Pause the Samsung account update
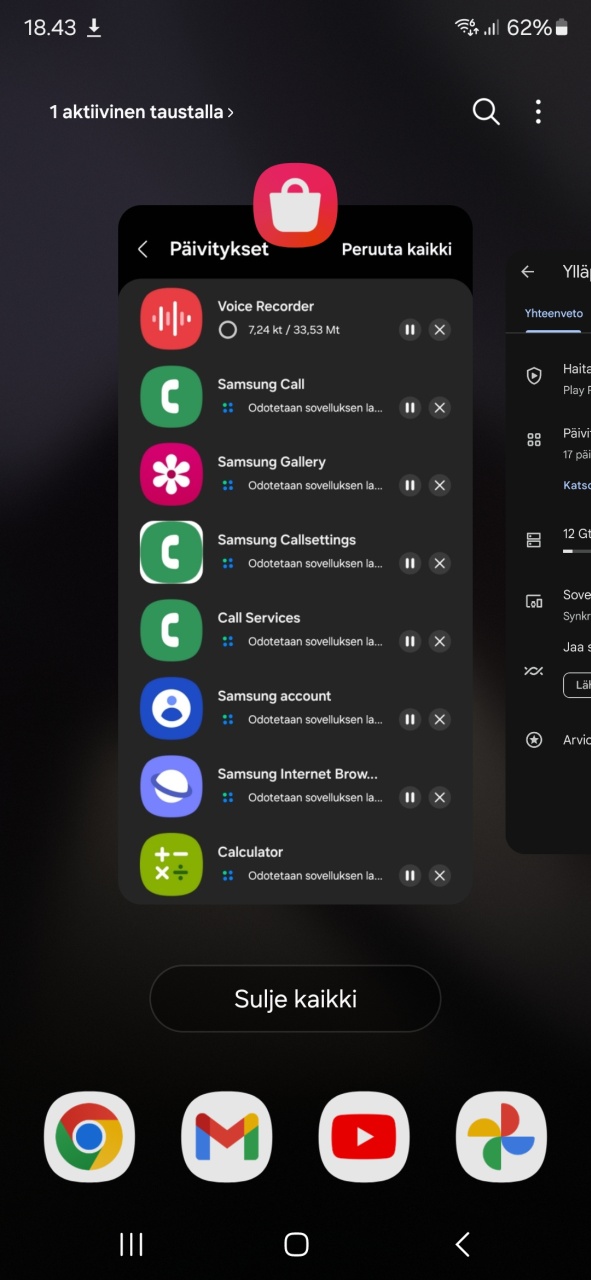 [x=409, y=719]
